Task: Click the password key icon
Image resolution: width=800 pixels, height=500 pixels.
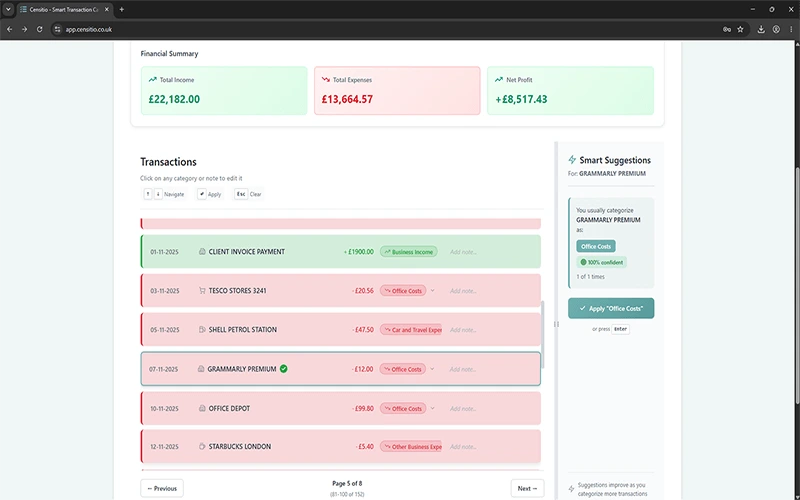Action: [x=727, y=30]
